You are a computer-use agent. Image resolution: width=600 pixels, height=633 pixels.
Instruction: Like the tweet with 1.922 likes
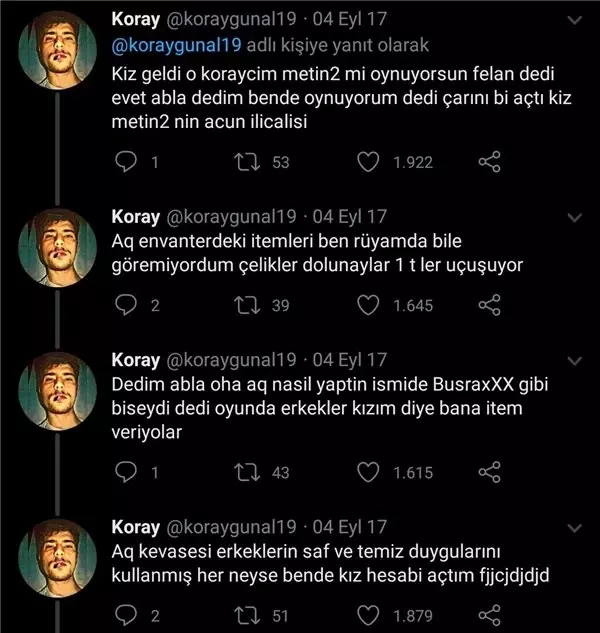coord(368,162)
